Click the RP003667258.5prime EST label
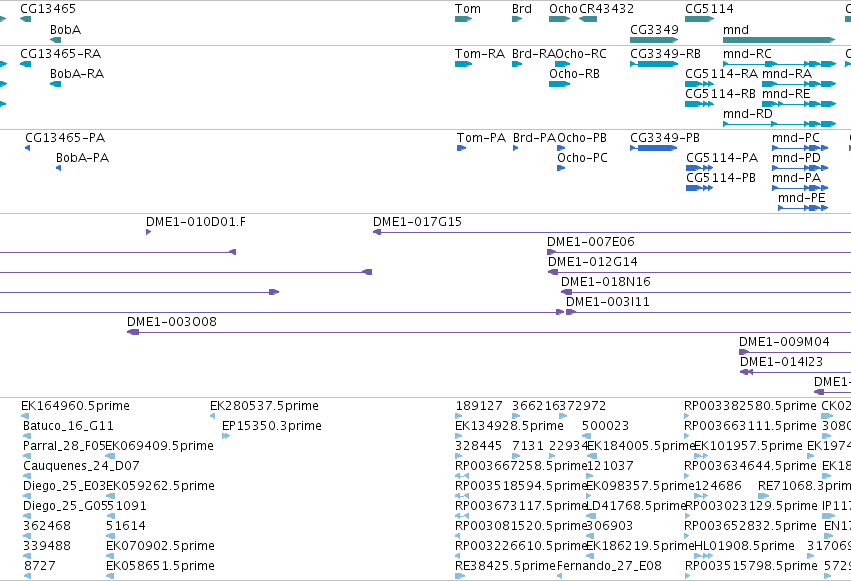 [521, 466]
